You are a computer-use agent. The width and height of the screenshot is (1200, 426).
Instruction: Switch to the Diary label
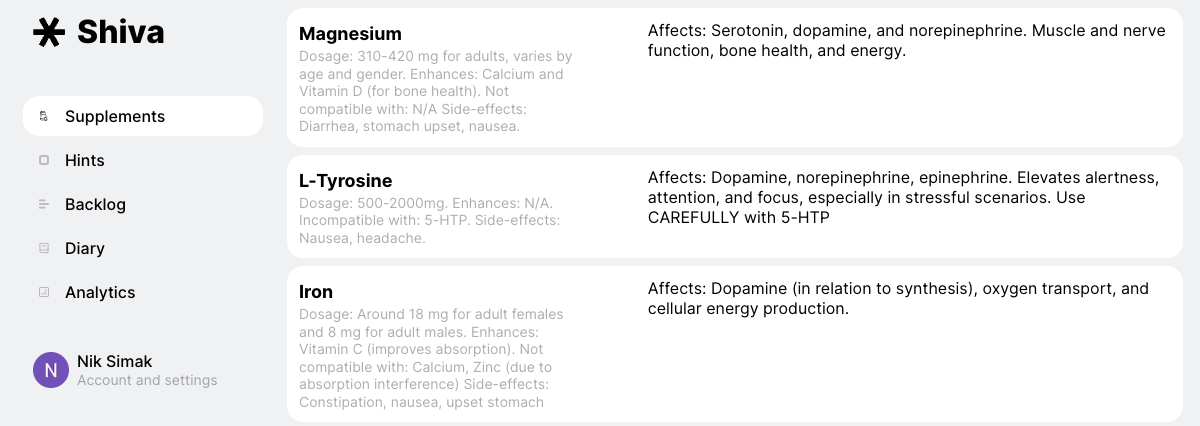85,249
